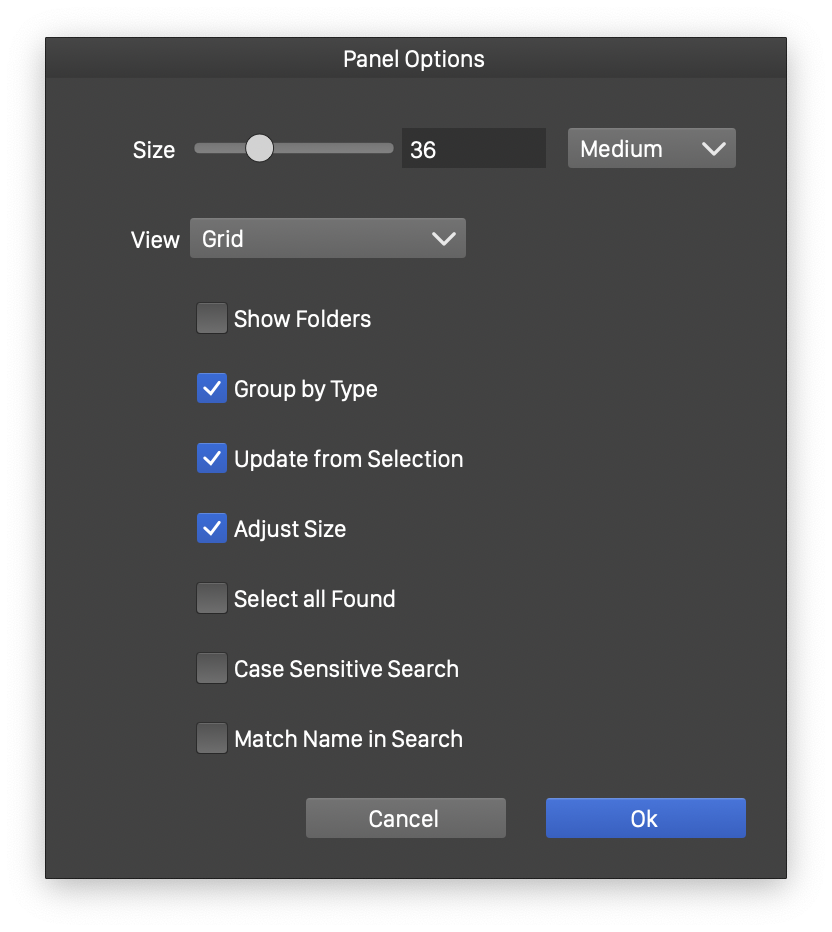Click the chevron arrow on the Grid dropdown
Image resolution: width=832 pixels, height=932 pixels.
click(443, 239)
